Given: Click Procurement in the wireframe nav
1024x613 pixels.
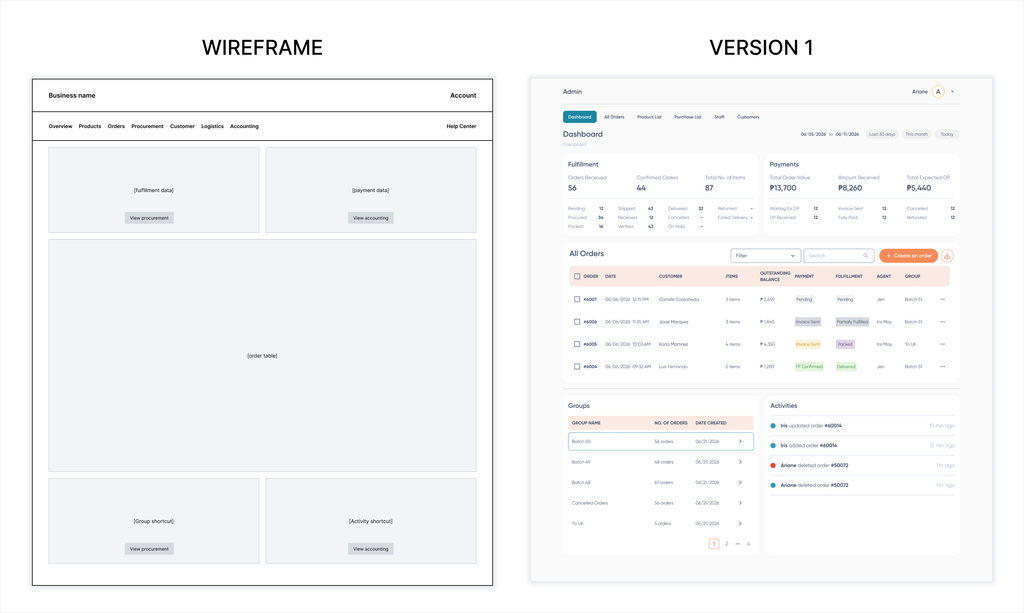Looking at the screenshot, I should click(147, 126).
